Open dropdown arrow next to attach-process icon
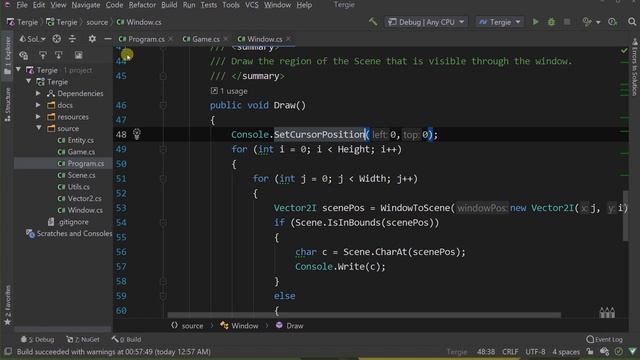This screenshot has height=360, width=640. coord(598,22)
